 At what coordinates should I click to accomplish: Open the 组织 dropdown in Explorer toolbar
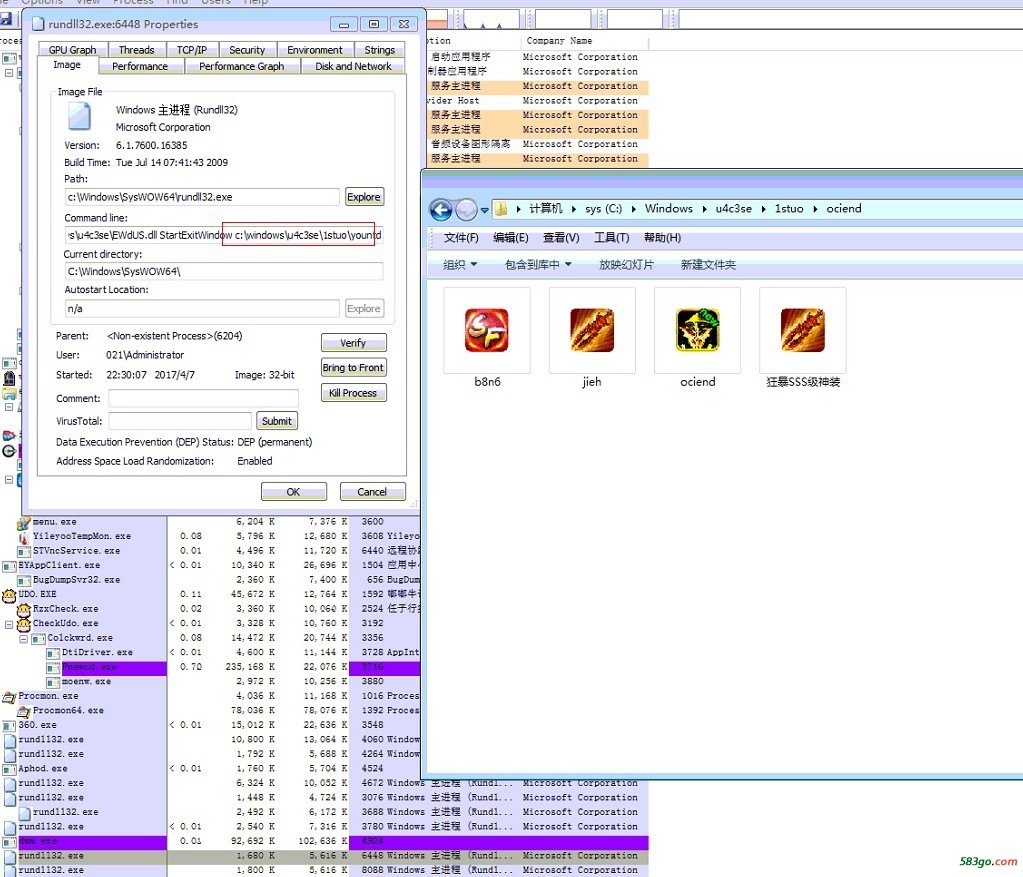[x=460, y=264]
